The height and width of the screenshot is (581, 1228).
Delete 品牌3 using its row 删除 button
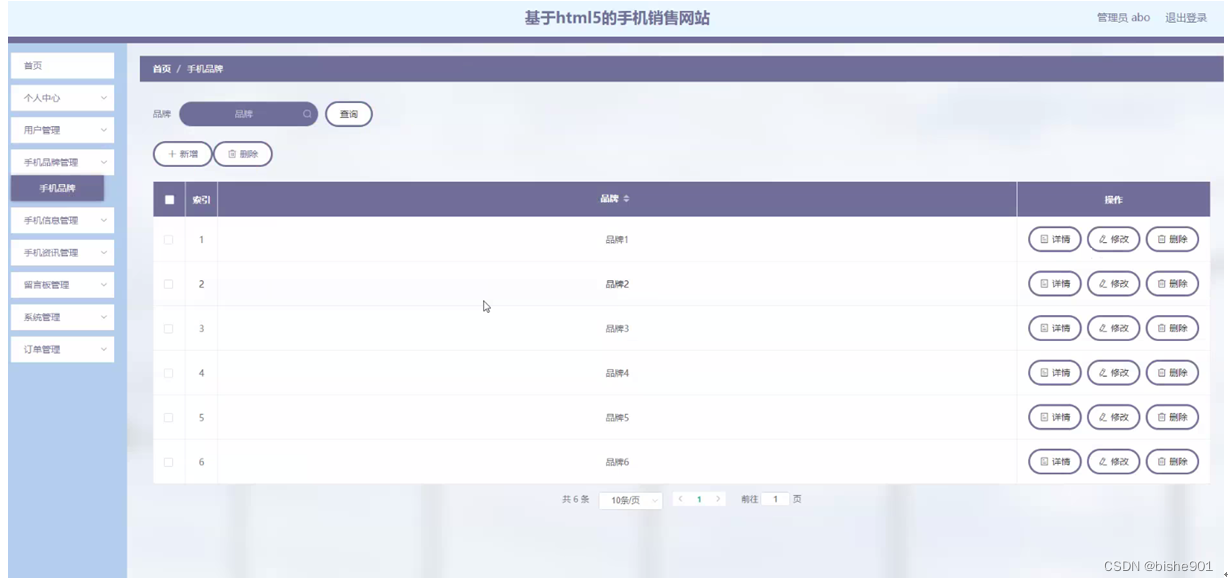pyautogui.click(x=1172, y=328)
